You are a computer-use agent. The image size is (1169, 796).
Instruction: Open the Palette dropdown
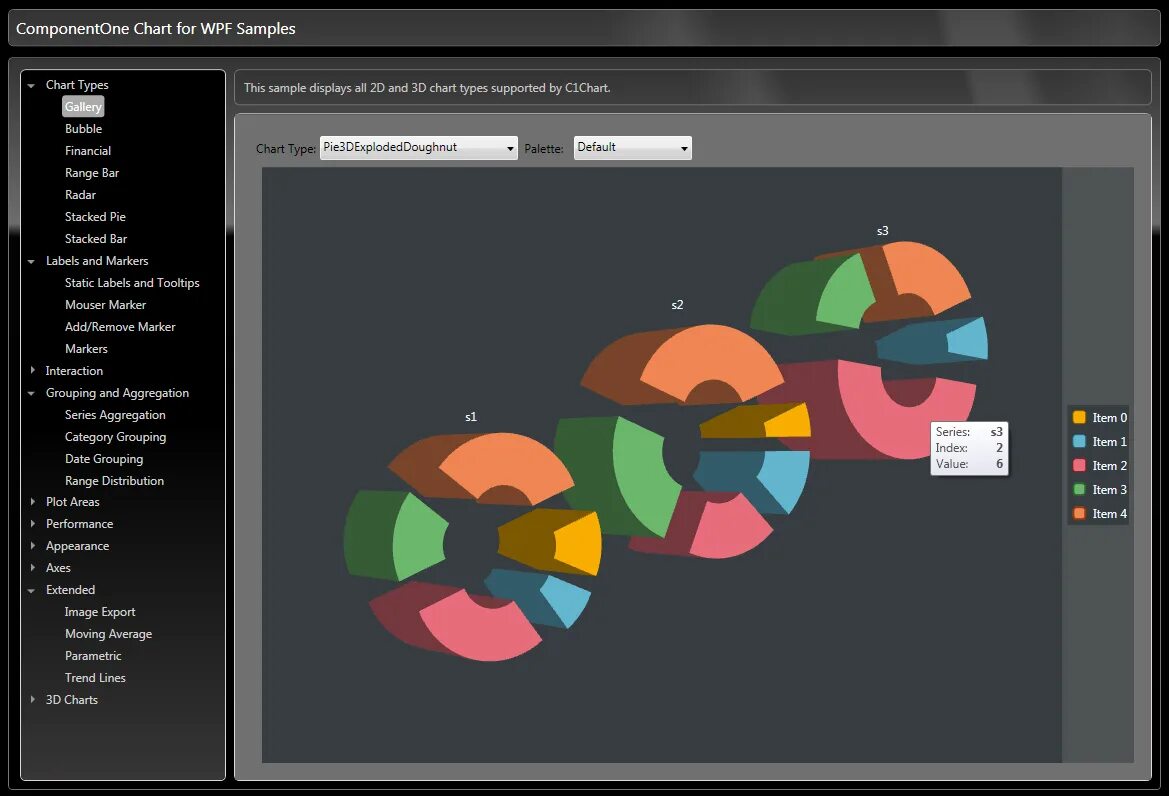pos(632,148)
